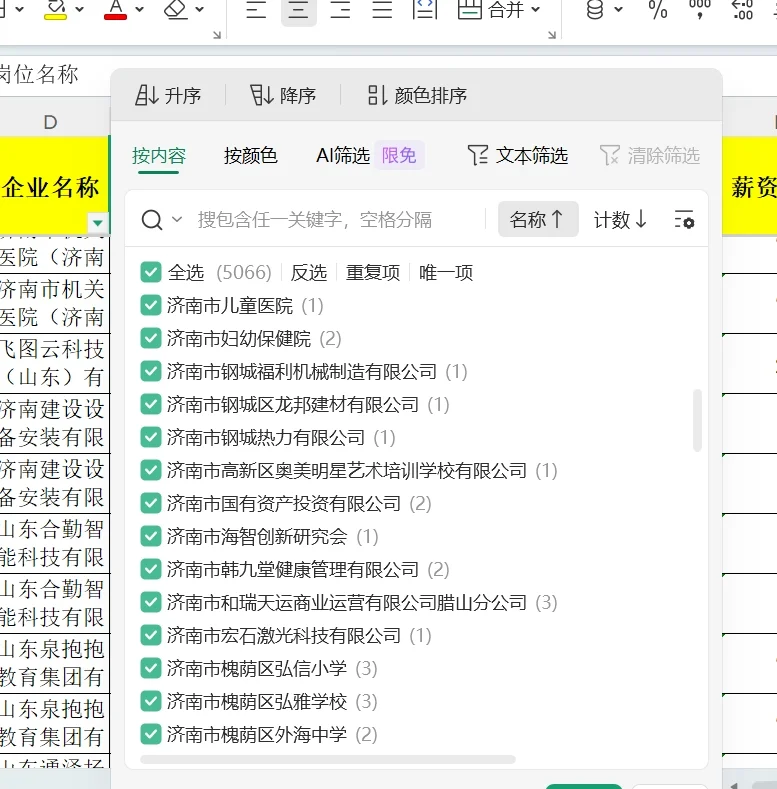Center align text in toolbar
777x789 pixels.
tap(298, 9)
